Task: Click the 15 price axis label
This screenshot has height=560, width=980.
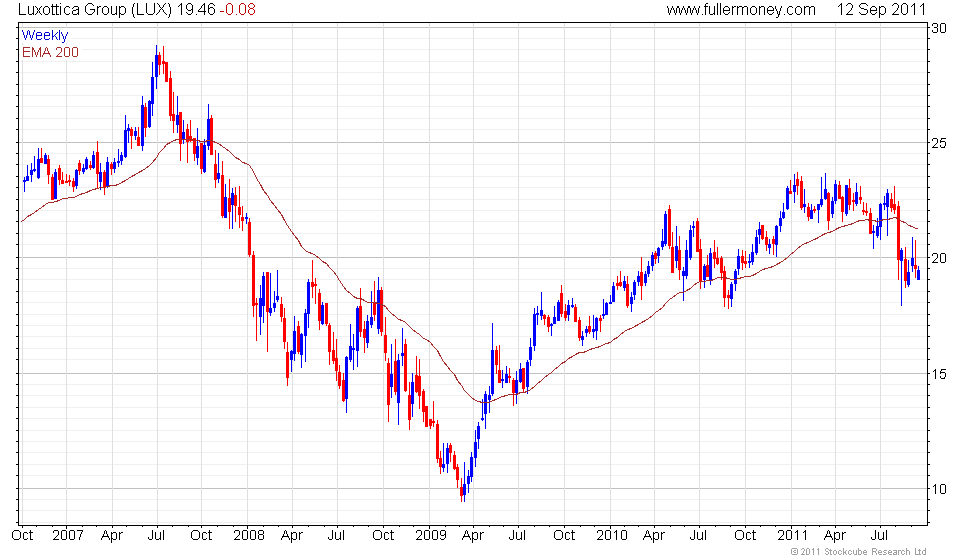Action: coord(939,374)
